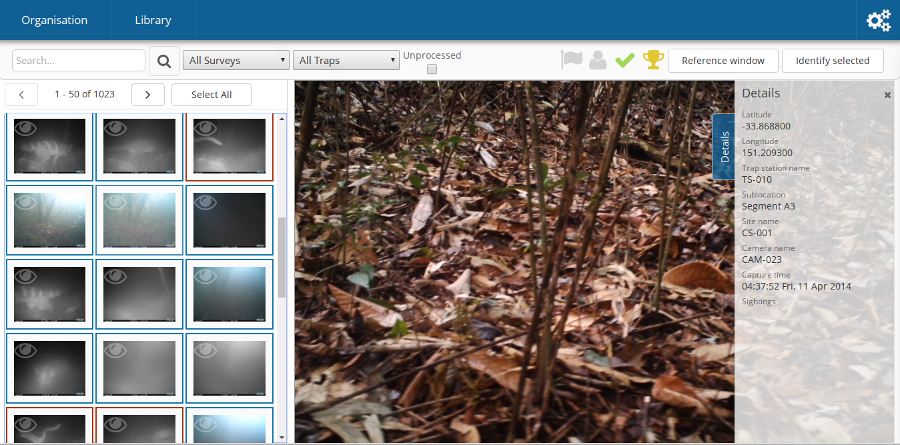Screen dimensions: 900x445
Task: Run search with the magnifier button
Action: click(164, 61)
